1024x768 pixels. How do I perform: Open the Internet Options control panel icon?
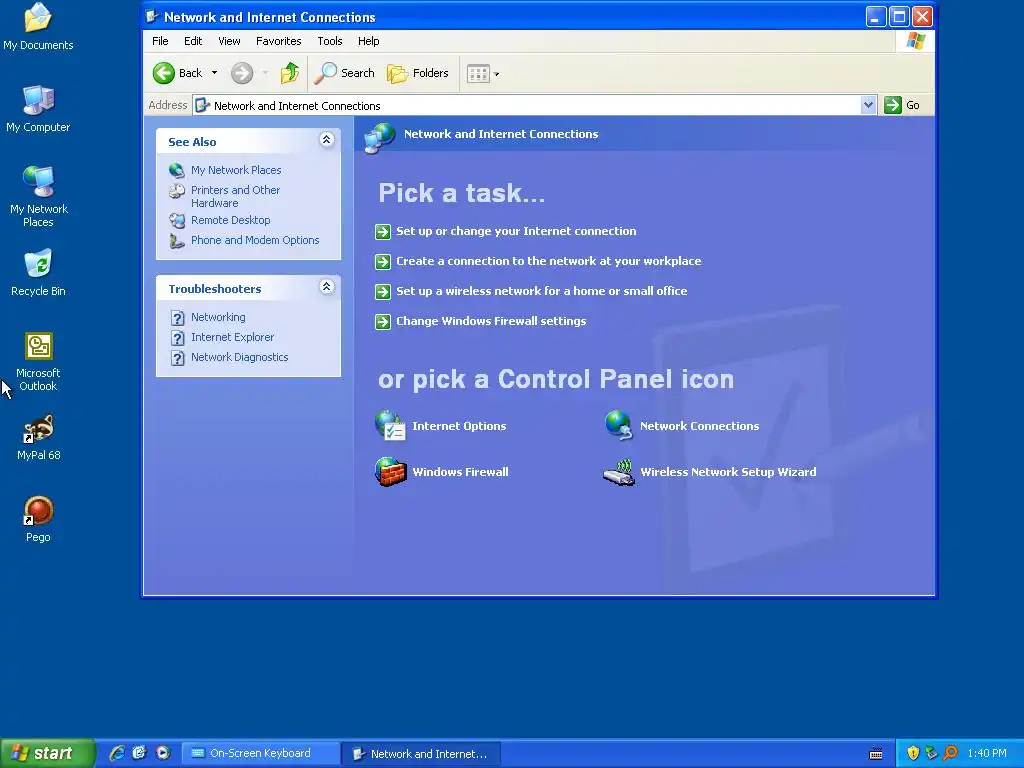[x=390, y=425]
